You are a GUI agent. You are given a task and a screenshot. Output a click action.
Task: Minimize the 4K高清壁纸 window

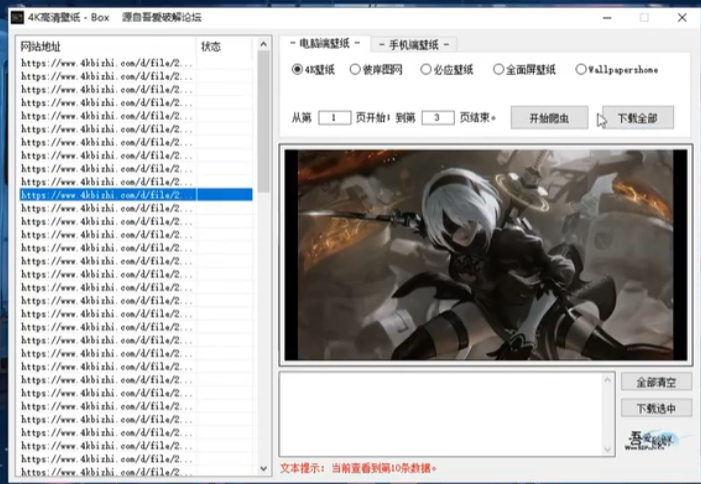click(607, 18)
